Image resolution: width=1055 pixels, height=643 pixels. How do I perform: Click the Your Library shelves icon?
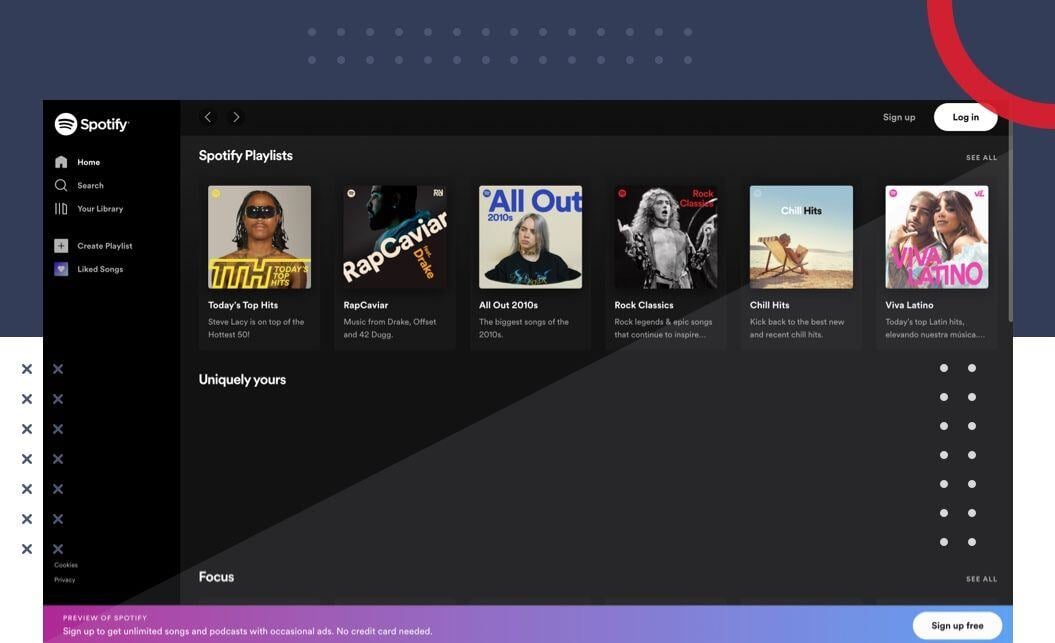point(61,209)
